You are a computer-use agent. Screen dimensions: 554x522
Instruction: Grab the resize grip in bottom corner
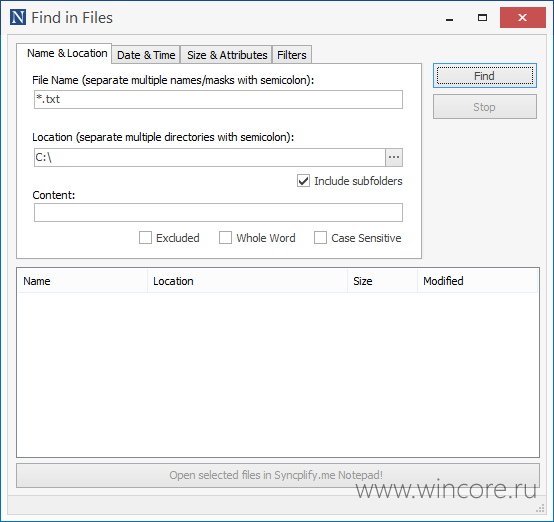[x=540, y=508]
